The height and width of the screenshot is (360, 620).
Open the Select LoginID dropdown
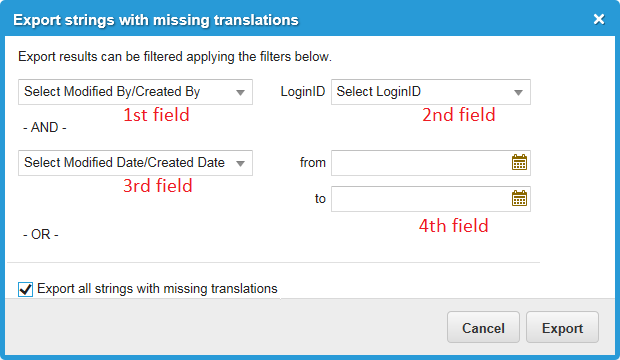click(x=431, y=92)
